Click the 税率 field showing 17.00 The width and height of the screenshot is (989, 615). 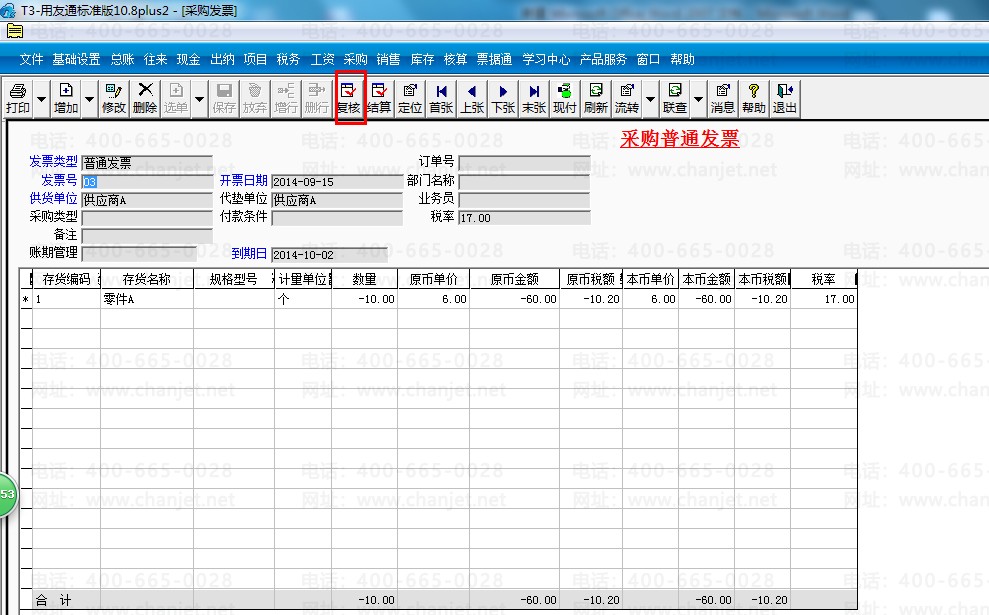523,218
